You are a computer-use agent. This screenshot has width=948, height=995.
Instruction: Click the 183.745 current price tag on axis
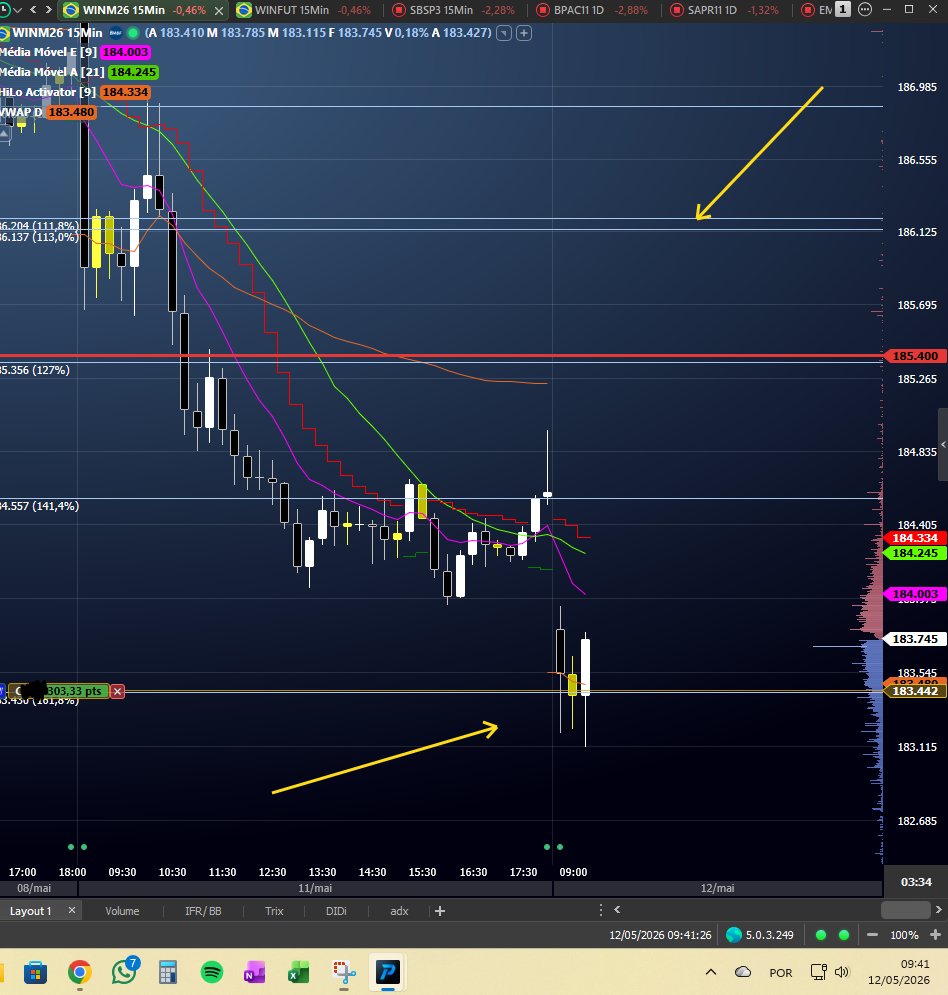coord(915,639)
